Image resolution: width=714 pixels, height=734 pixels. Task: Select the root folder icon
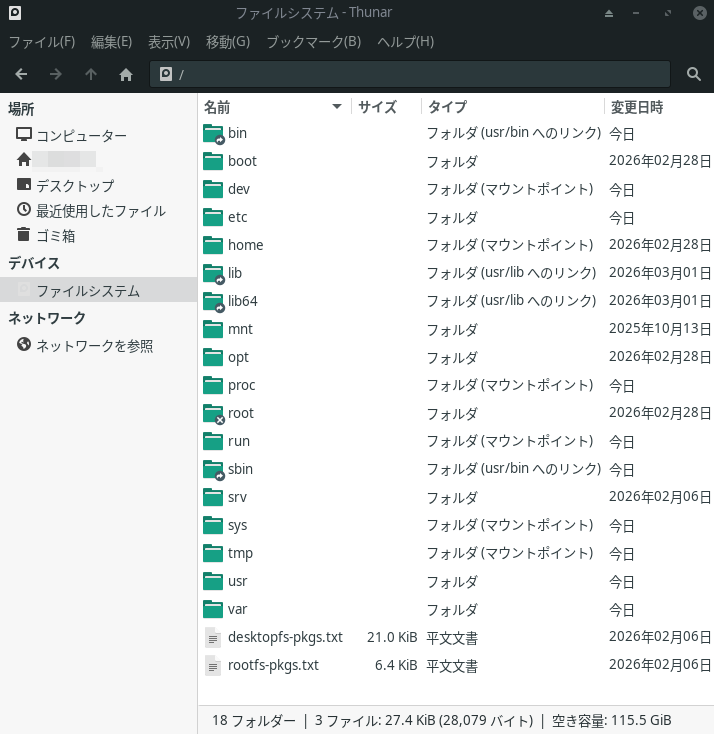(213, 413)
